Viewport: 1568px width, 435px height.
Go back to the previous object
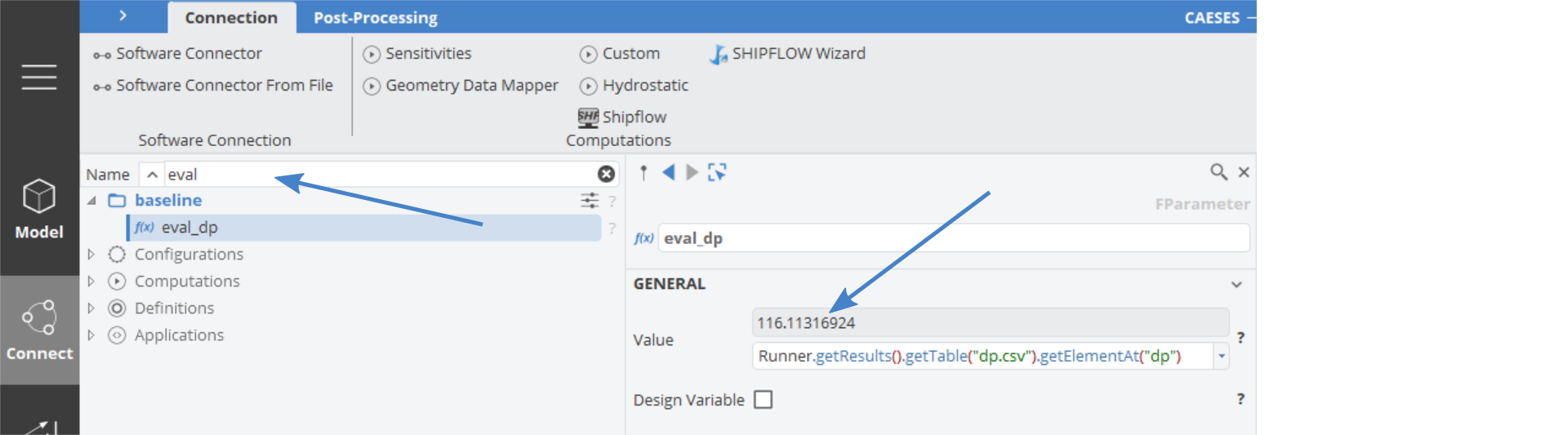(x=669, y=172)
